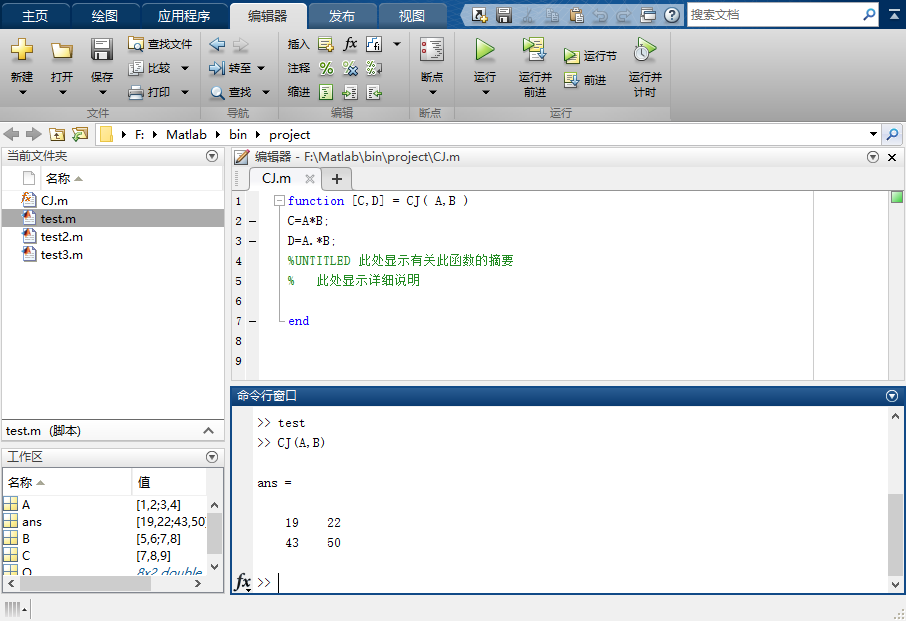Click the Advance button
The image size is (906, 621).
[x=585, y=80]
